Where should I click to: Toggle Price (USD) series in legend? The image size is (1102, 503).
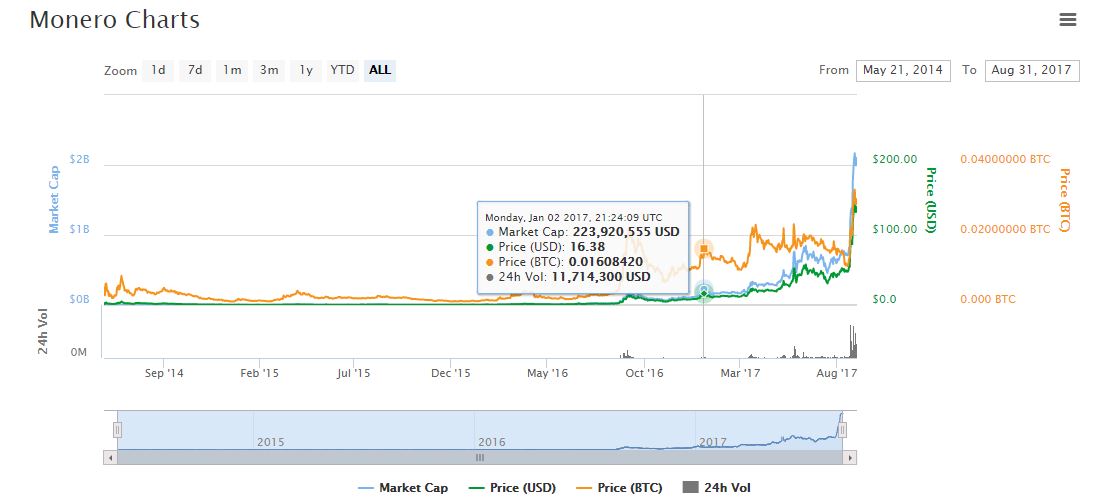[x=511, y=488]
